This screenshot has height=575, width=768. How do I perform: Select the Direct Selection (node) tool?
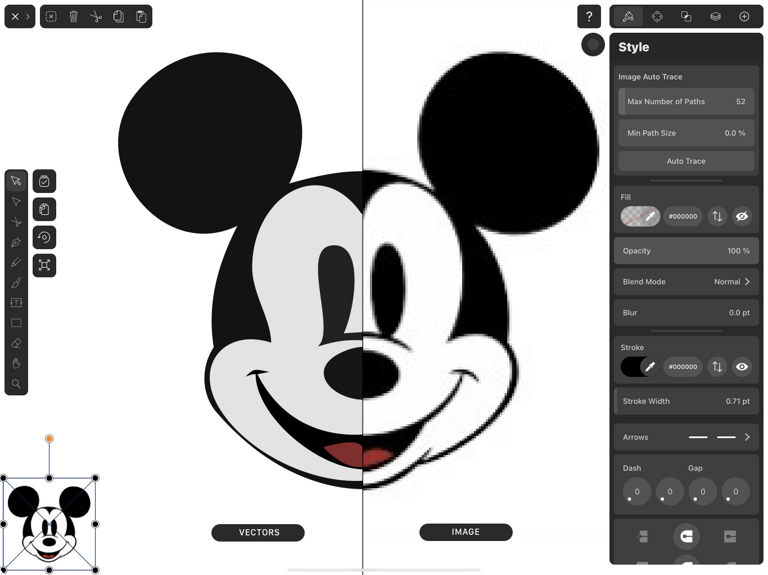click(x=16, y=201)
